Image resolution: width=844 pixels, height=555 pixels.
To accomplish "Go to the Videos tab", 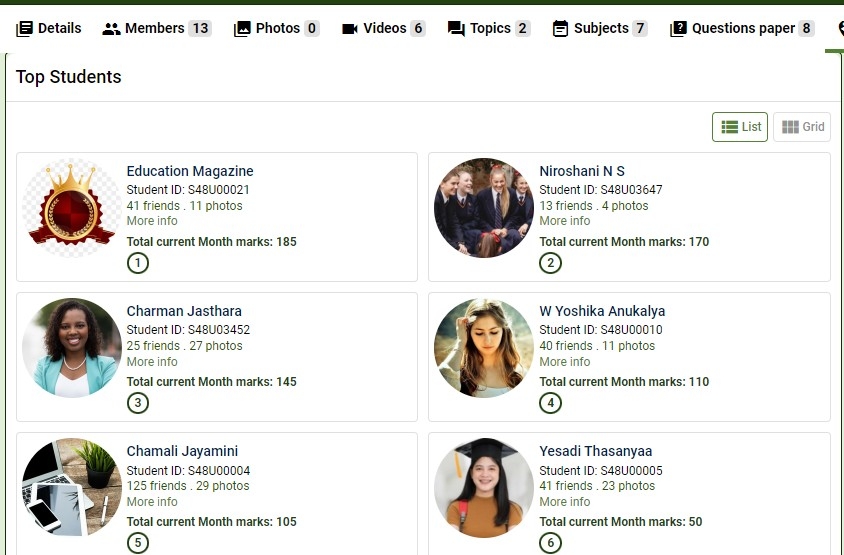I will [x=383, y=28].
